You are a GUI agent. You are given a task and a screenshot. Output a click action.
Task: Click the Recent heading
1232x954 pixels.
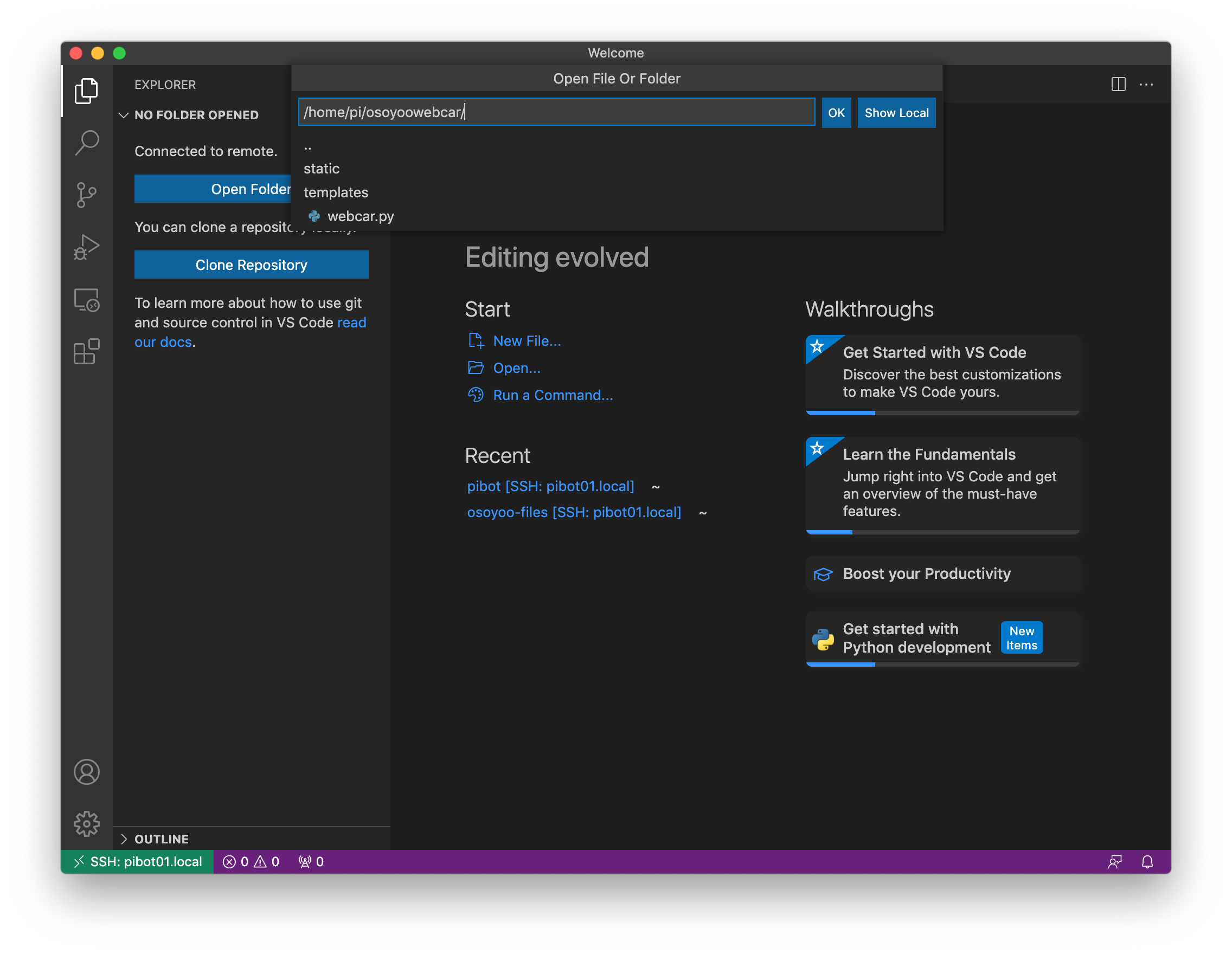click(x=497, y=455)
